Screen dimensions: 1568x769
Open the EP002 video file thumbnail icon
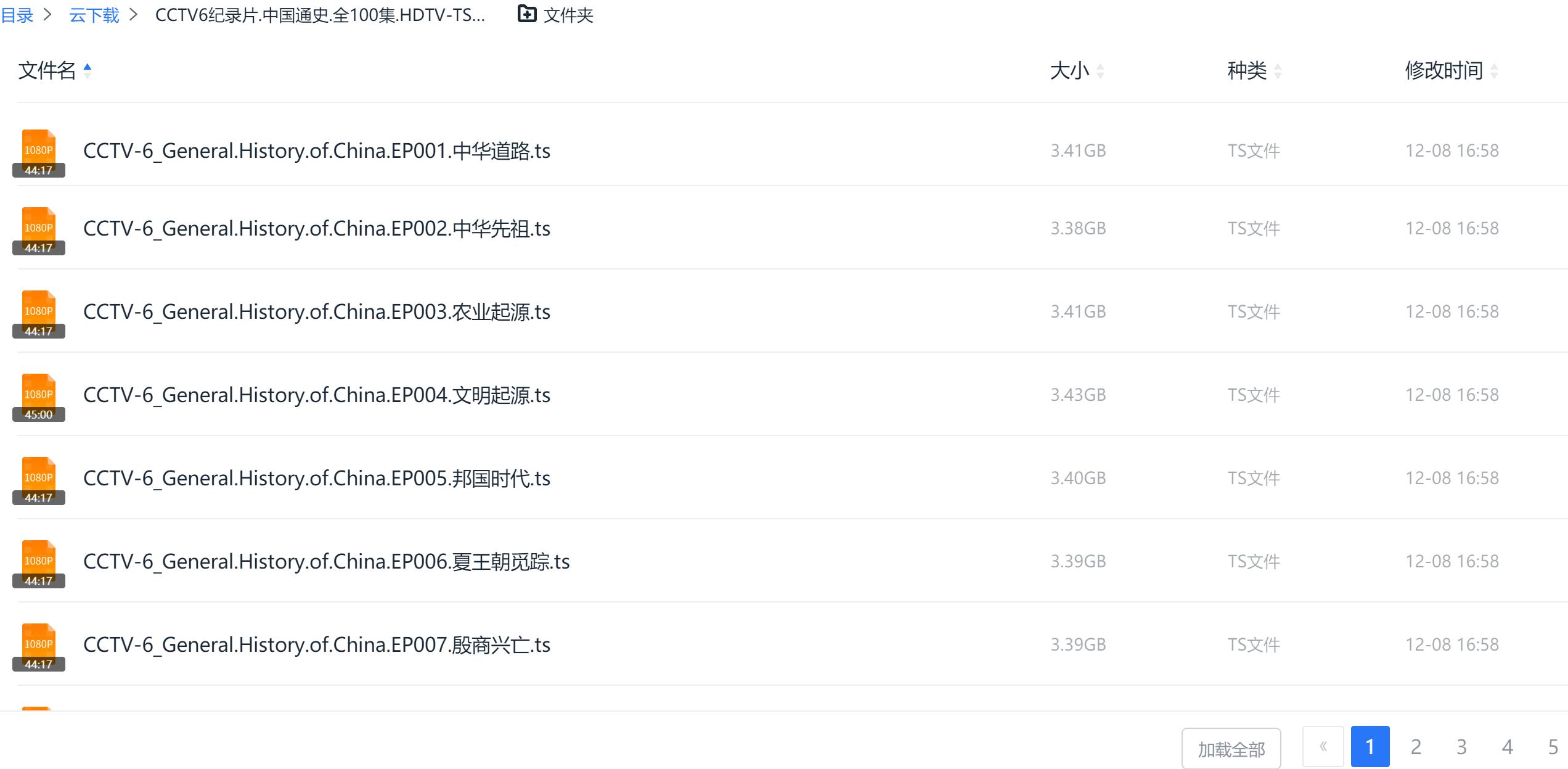39,231
